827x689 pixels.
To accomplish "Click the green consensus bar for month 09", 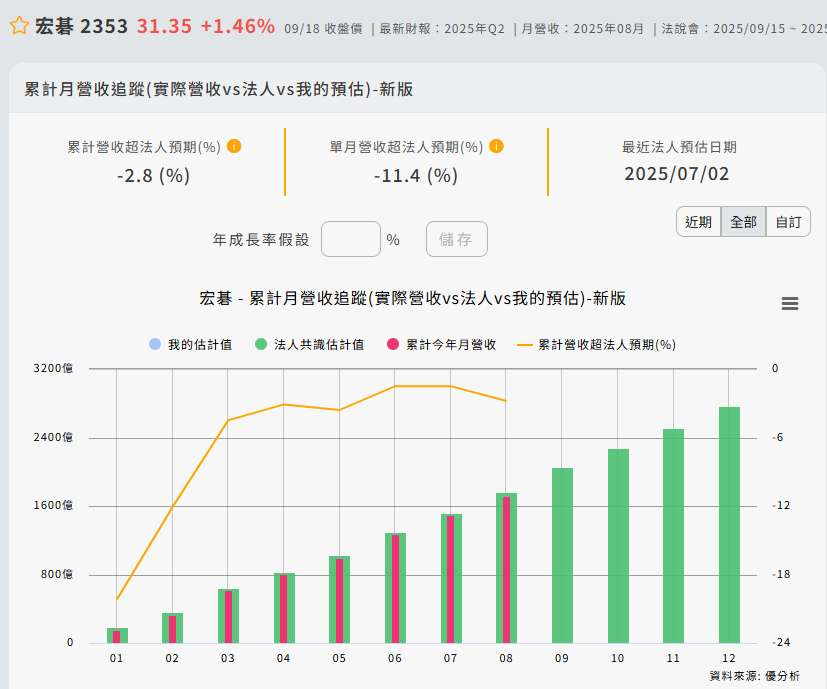I will pos(562,555).
